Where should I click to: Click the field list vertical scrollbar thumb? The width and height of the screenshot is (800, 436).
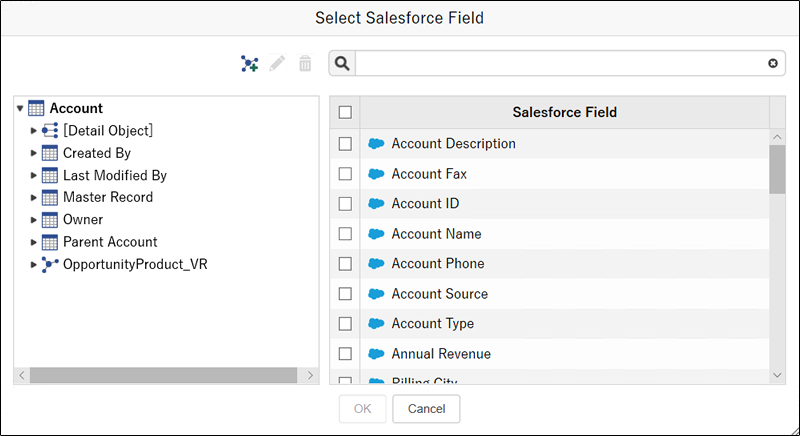pos(777,169)
